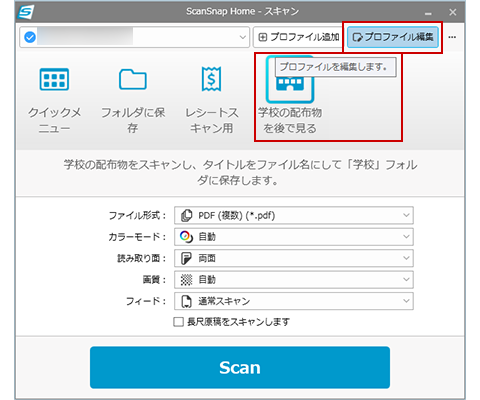
Task: Click the blue checkmark scanner status icon
Action: coord(30,37)
